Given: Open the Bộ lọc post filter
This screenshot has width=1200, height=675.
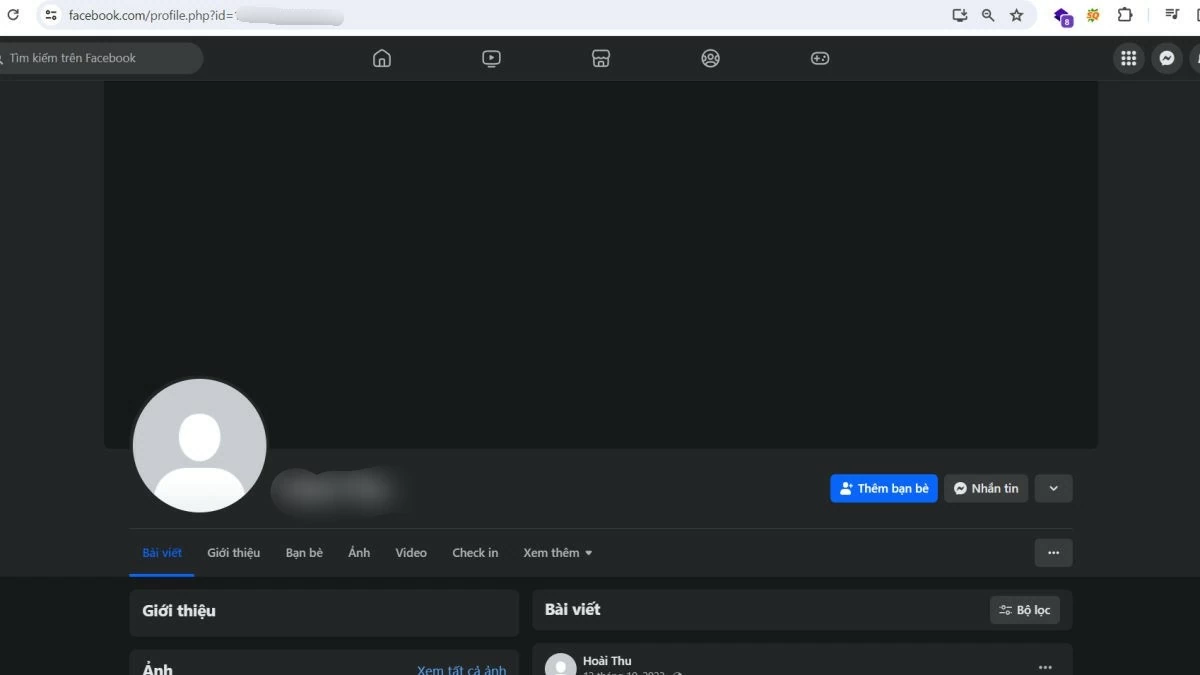Looking at the screenshot, I should coord(1025,609).
